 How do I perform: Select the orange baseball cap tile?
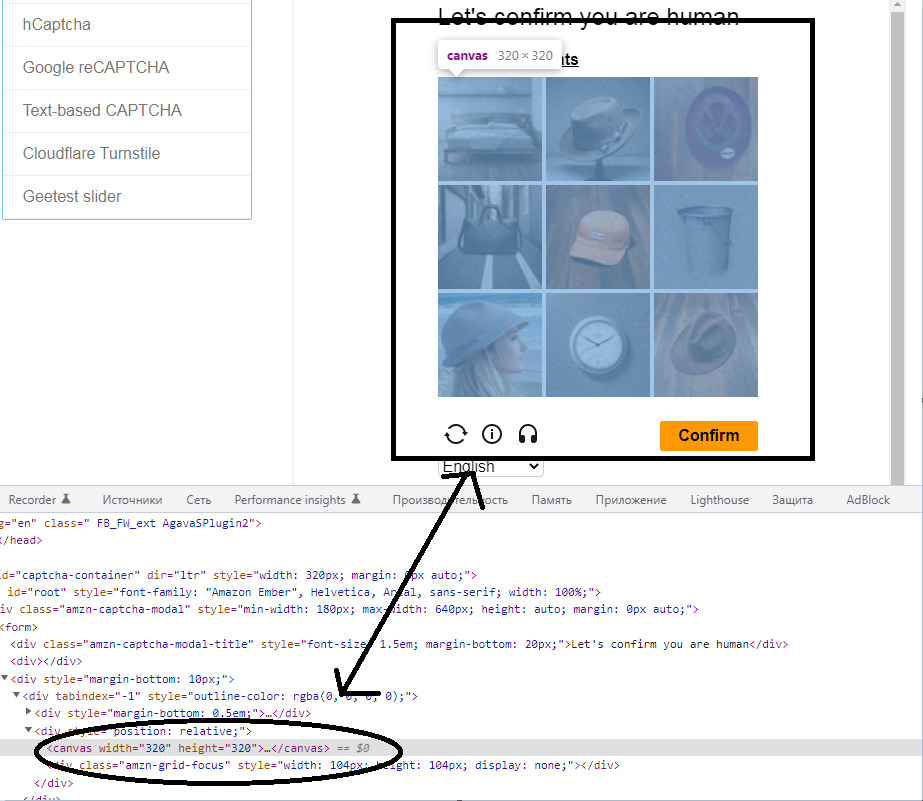[597, 237]
